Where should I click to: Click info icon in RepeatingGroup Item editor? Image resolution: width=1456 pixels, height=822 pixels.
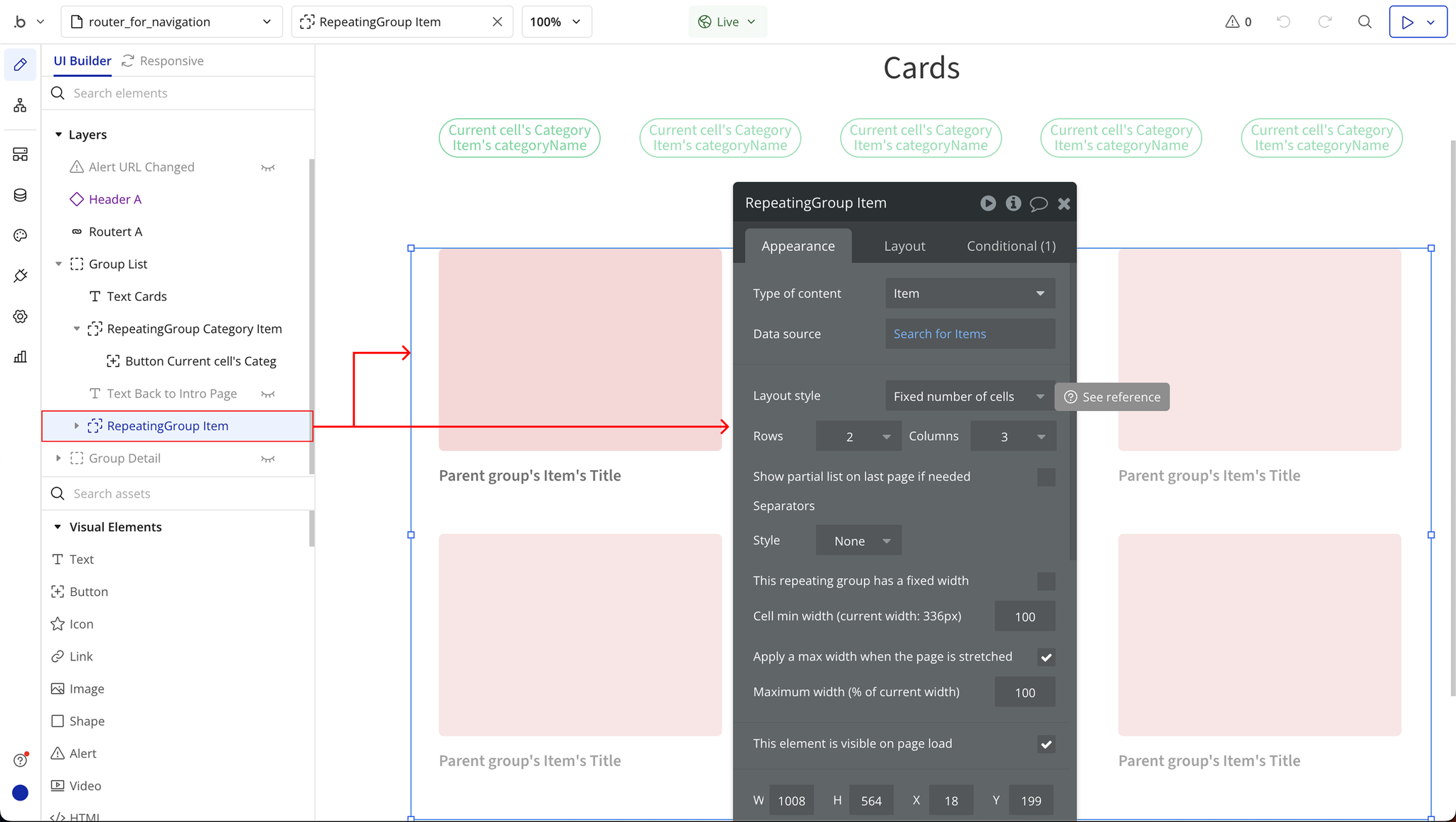coord(1013,203)
